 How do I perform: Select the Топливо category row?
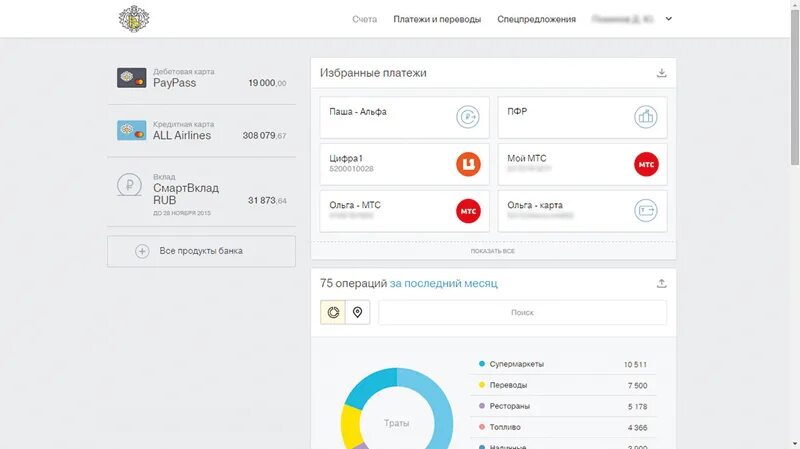coord(563,427)
